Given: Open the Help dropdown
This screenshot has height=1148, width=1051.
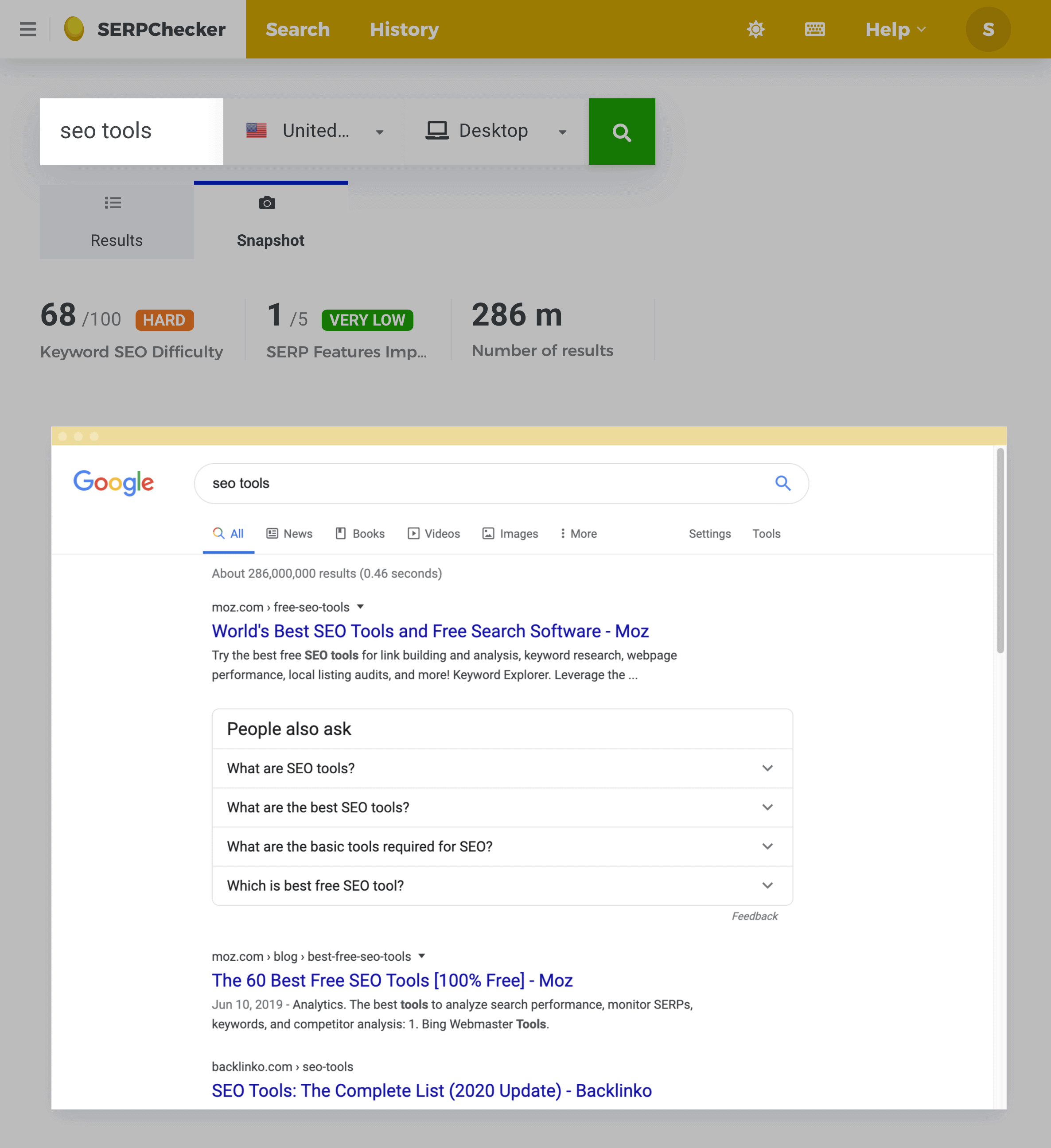Looking at the screenshot, I should coord(895,29).
